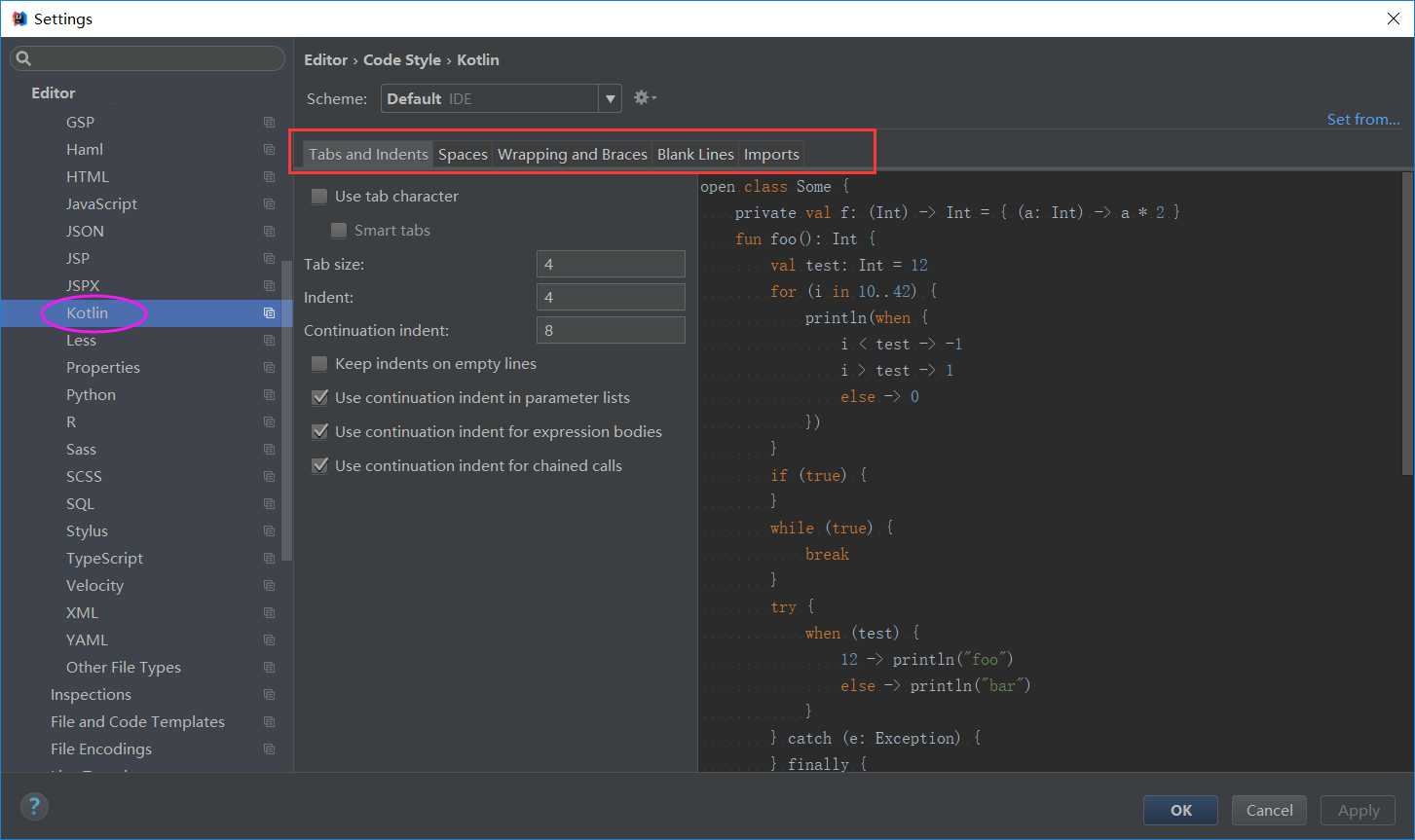Screen dimensions: 1415x840
Task: Click the settings tree vertical scrollbar
Action: click(x=286, y=411)
